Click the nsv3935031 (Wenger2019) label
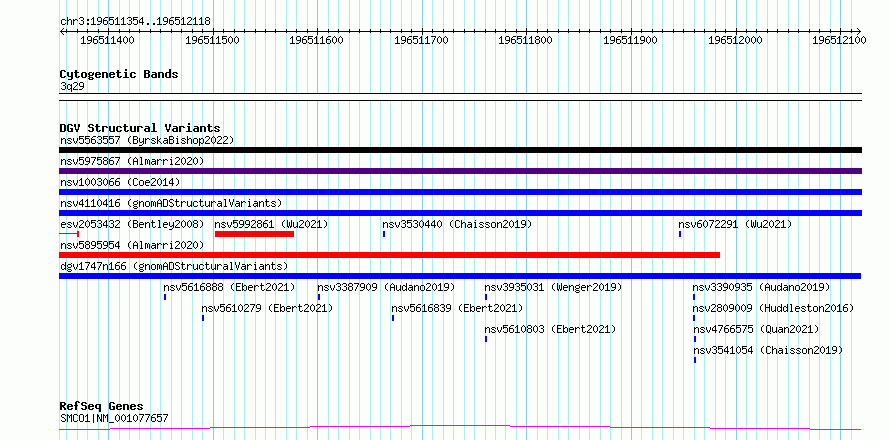Image resolution: width=890 pixels, height=440 pixels. click(x=553, y=287)
